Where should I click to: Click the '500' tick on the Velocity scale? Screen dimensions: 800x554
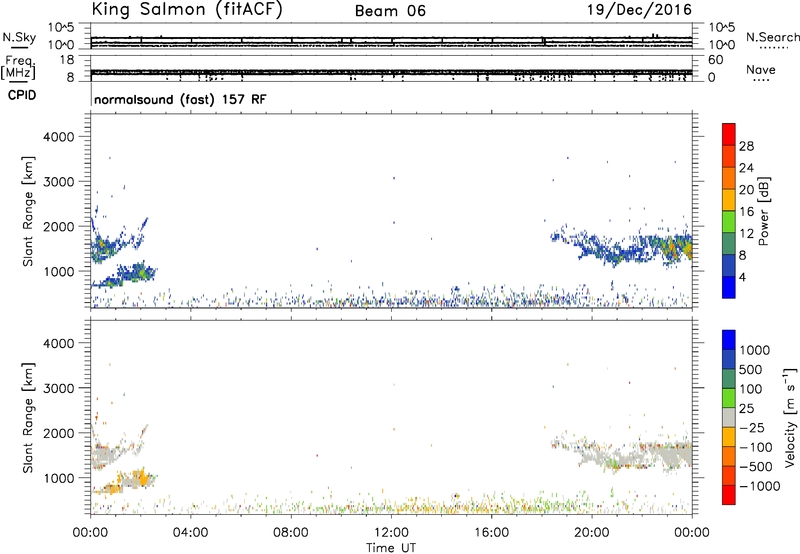[x=751, y=370]
